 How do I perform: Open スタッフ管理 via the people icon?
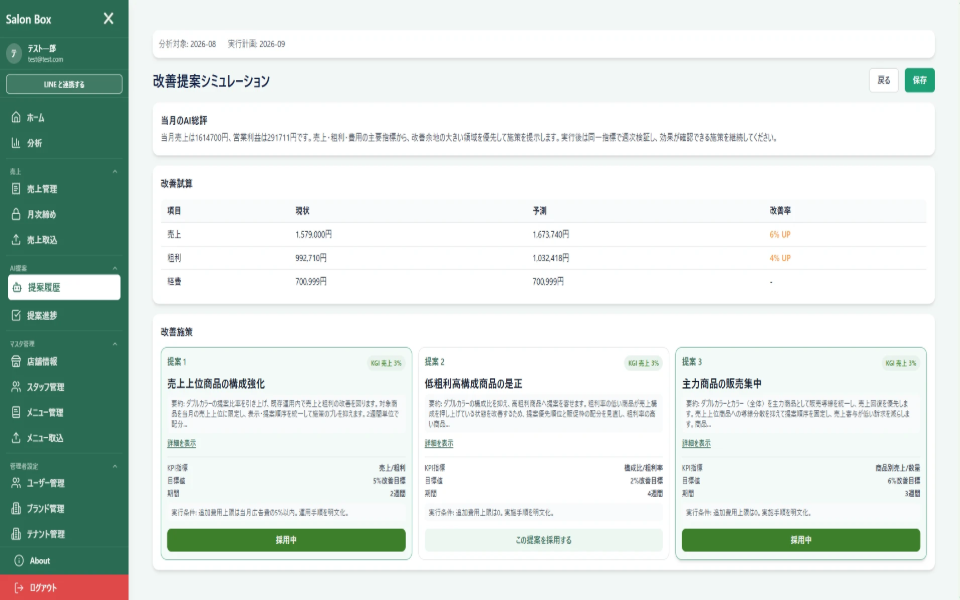pos(16,386)
